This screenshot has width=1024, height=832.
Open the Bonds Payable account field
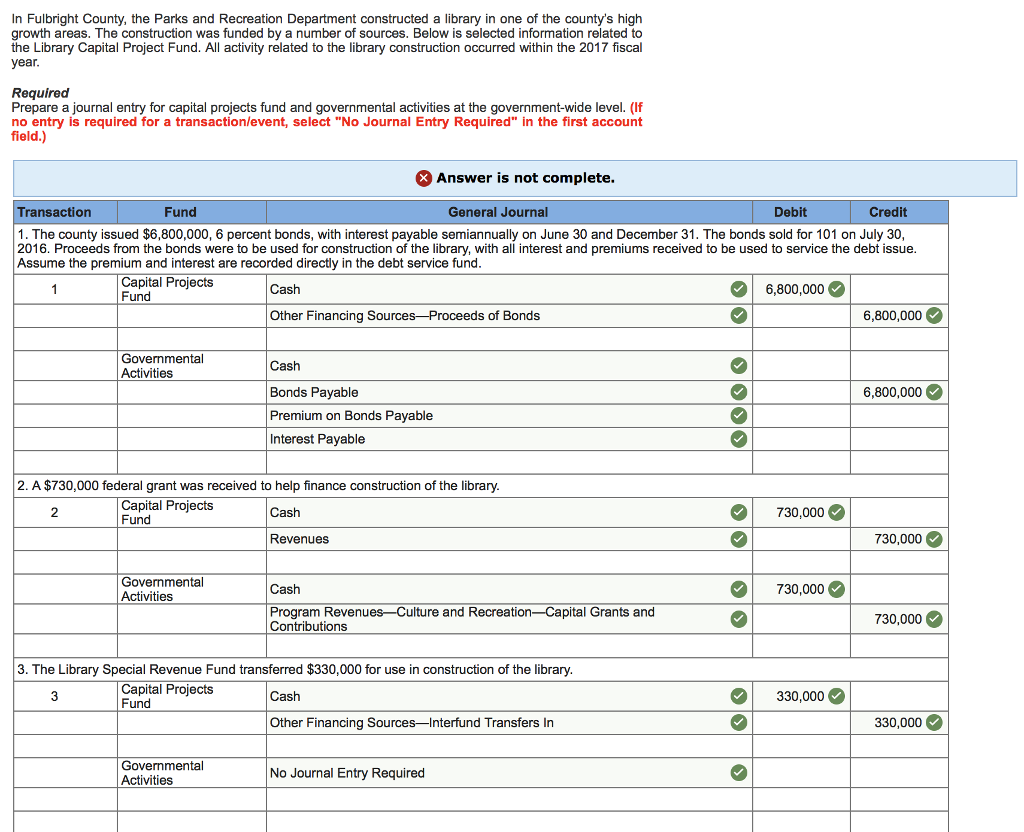pos(509,392)
